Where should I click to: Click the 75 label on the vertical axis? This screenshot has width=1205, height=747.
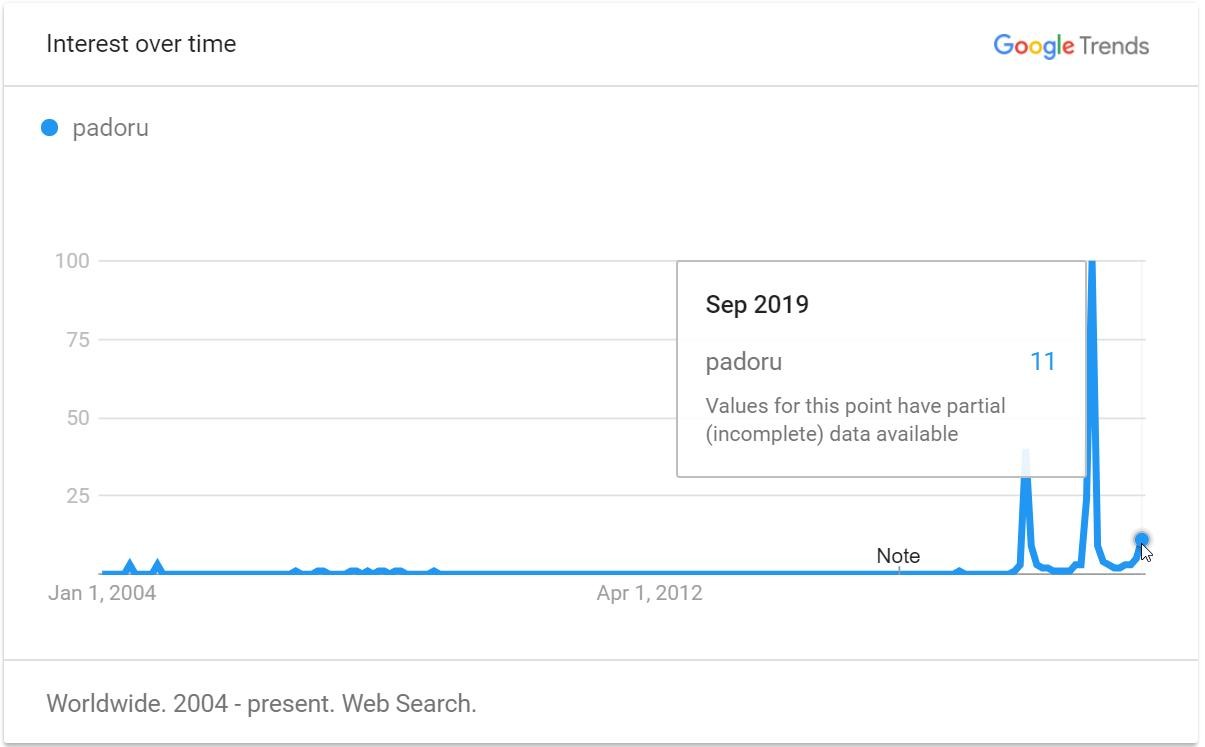coord(78,340)
